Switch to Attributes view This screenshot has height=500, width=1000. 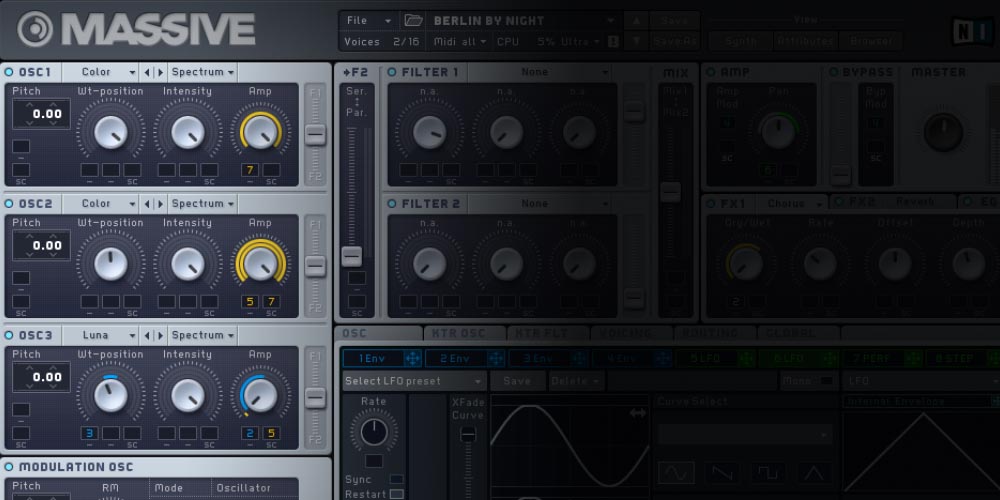pyautogui.click(x=804, y=41)
